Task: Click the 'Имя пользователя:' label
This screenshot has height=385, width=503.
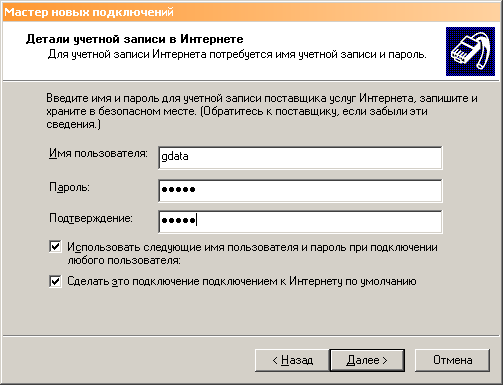Action: 98,153
